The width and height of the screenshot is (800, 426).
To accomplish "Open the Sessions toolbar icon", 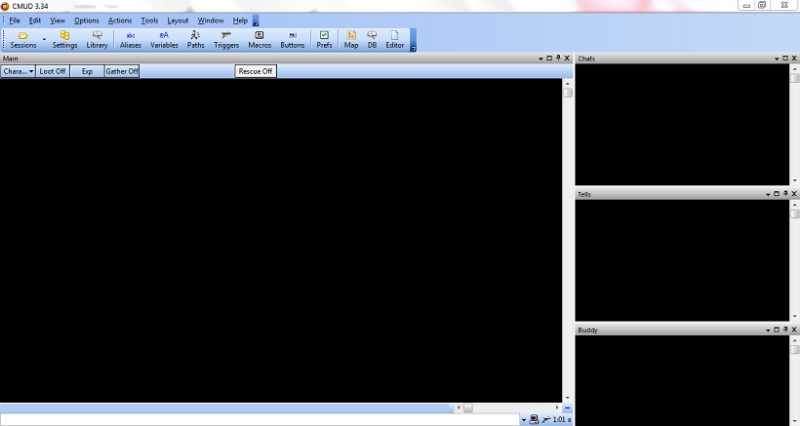I will coord(23,39).
